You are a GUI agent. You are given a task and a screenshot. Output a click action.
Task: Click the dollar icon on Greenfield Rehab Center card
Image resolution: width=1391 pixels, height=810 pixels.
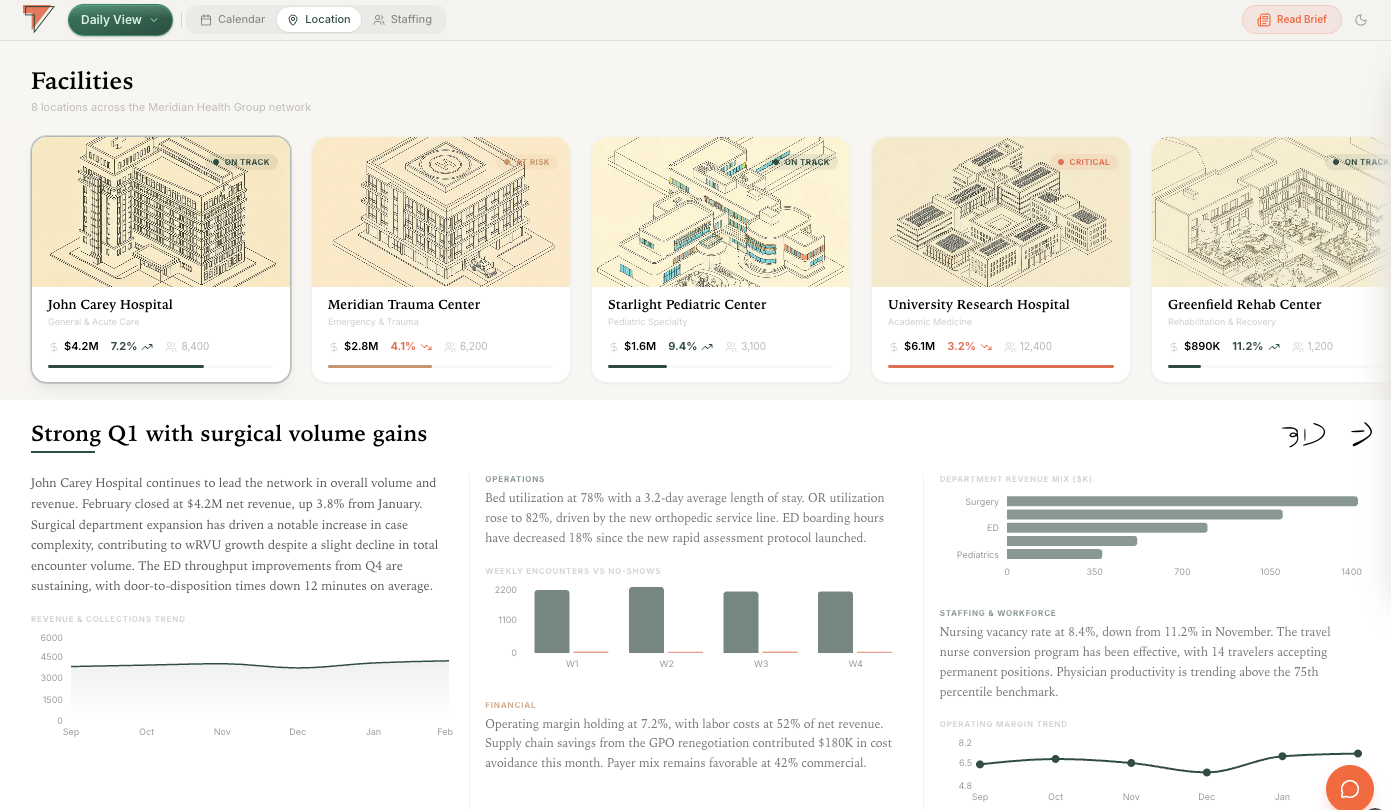point(1174,347)
